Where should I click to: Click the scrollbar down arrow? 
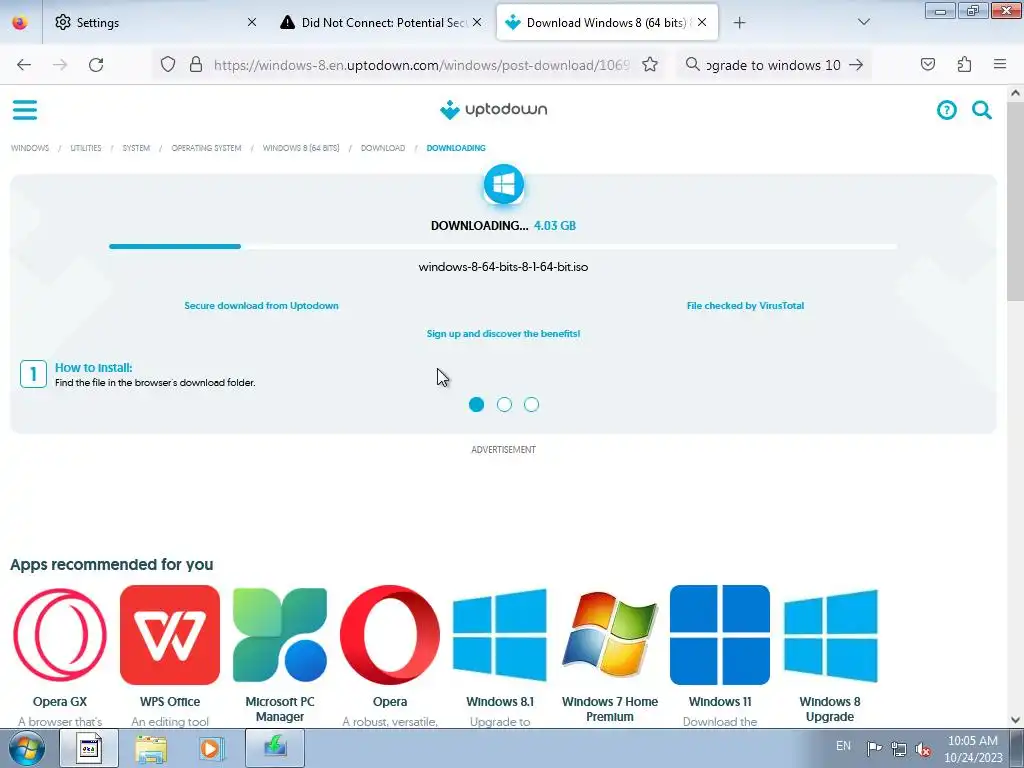[x=1016, y=720]
